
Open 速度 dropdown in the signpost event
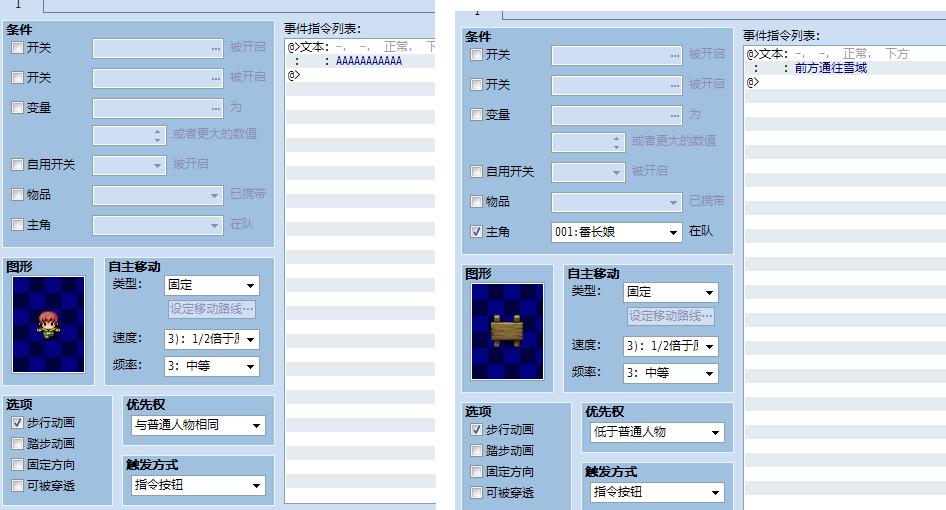click(x=671, y=346)
